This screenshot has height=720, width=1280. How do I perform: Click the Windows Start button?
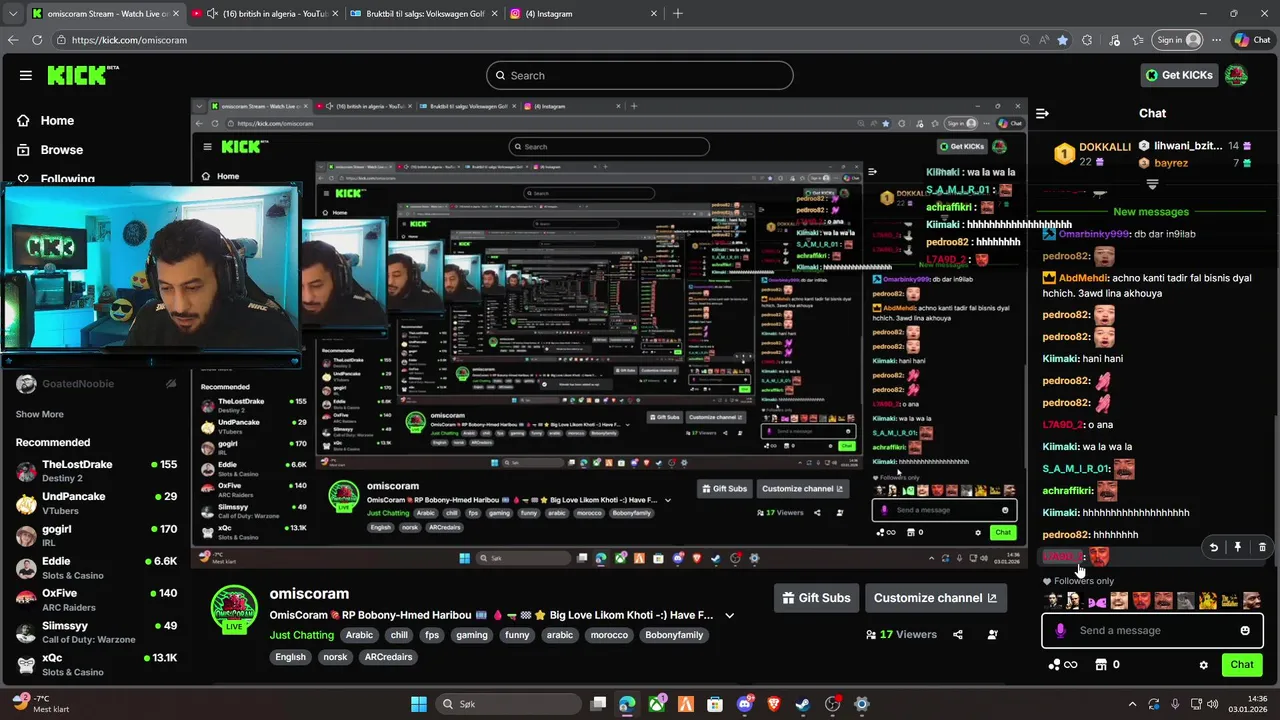click(x=419, y=704)
